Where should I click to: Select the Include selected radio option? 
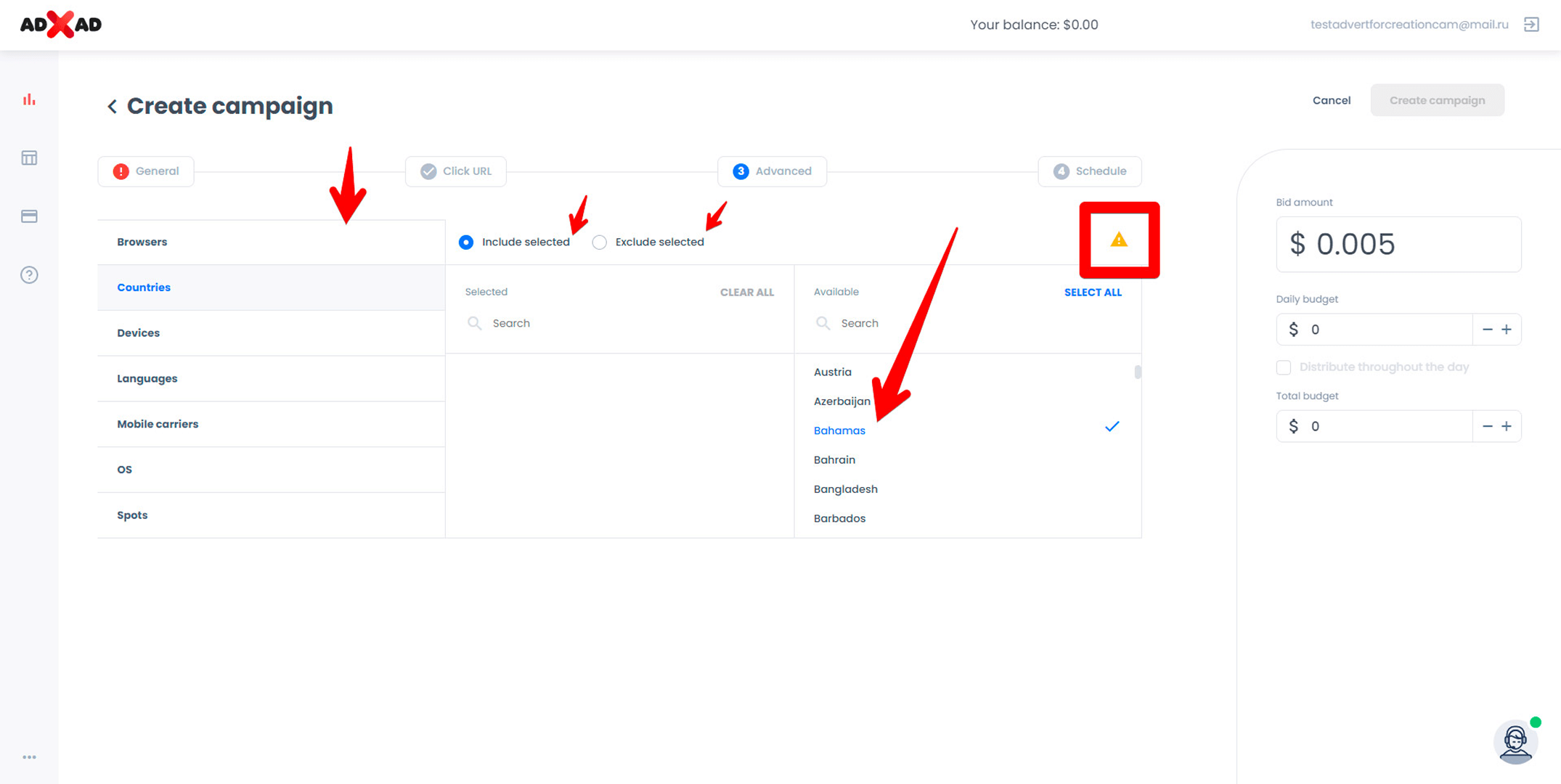pos(466,242)
